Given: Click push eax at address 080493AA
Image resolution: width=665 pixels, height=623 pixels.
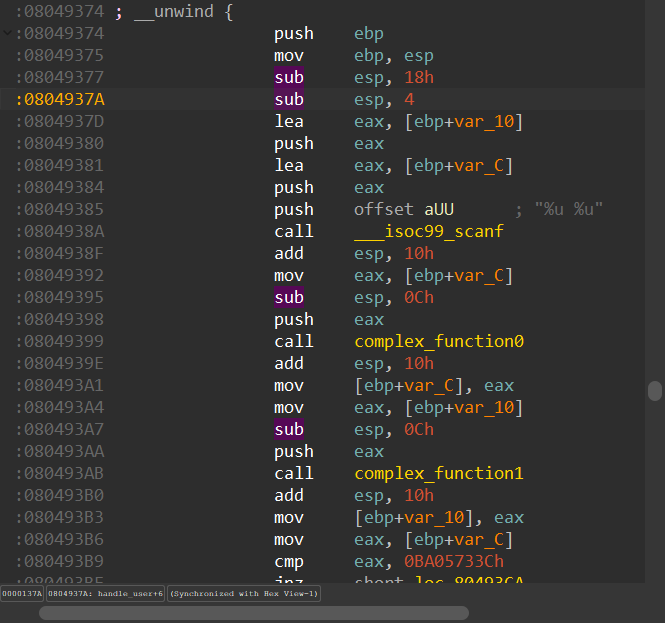Looking at the screenshot, I should (x=329, y=451).
